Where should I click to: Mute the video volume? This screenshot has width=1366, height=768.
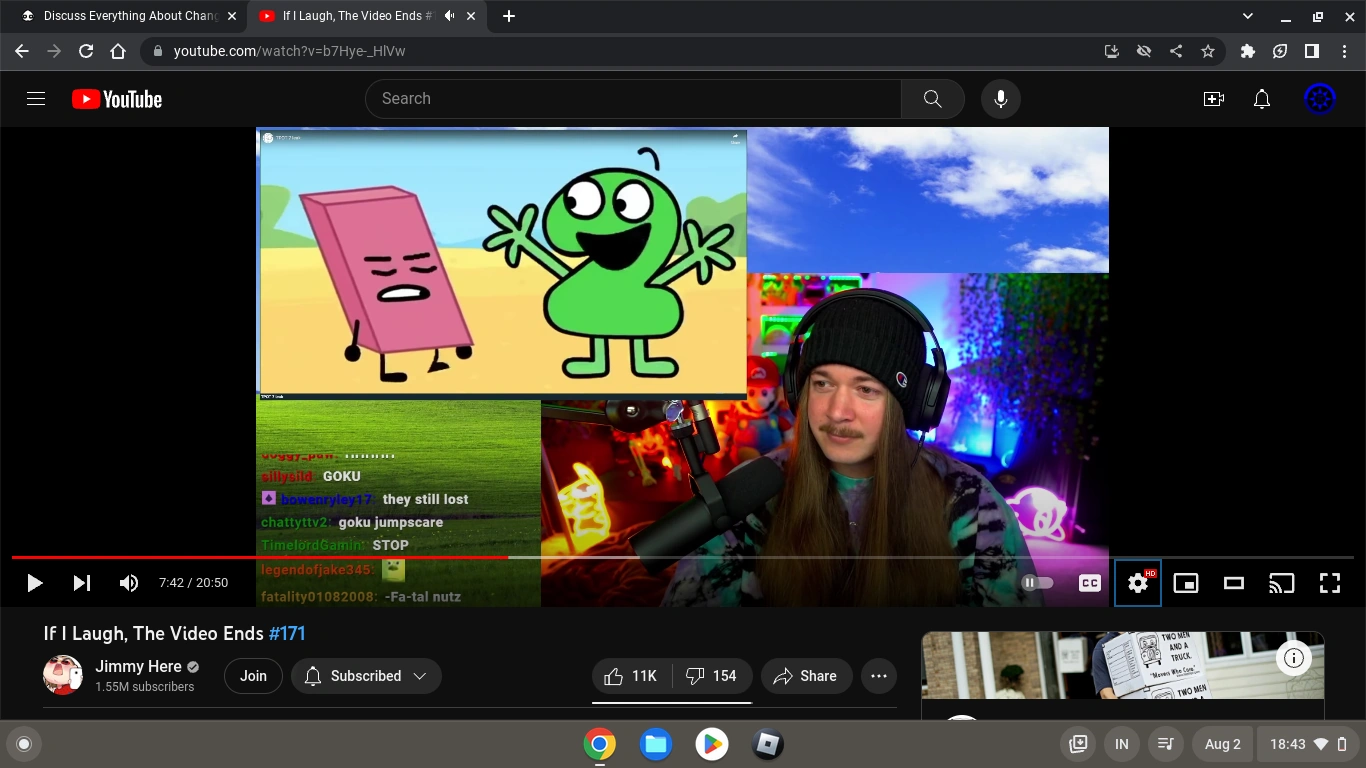(129, 583)
